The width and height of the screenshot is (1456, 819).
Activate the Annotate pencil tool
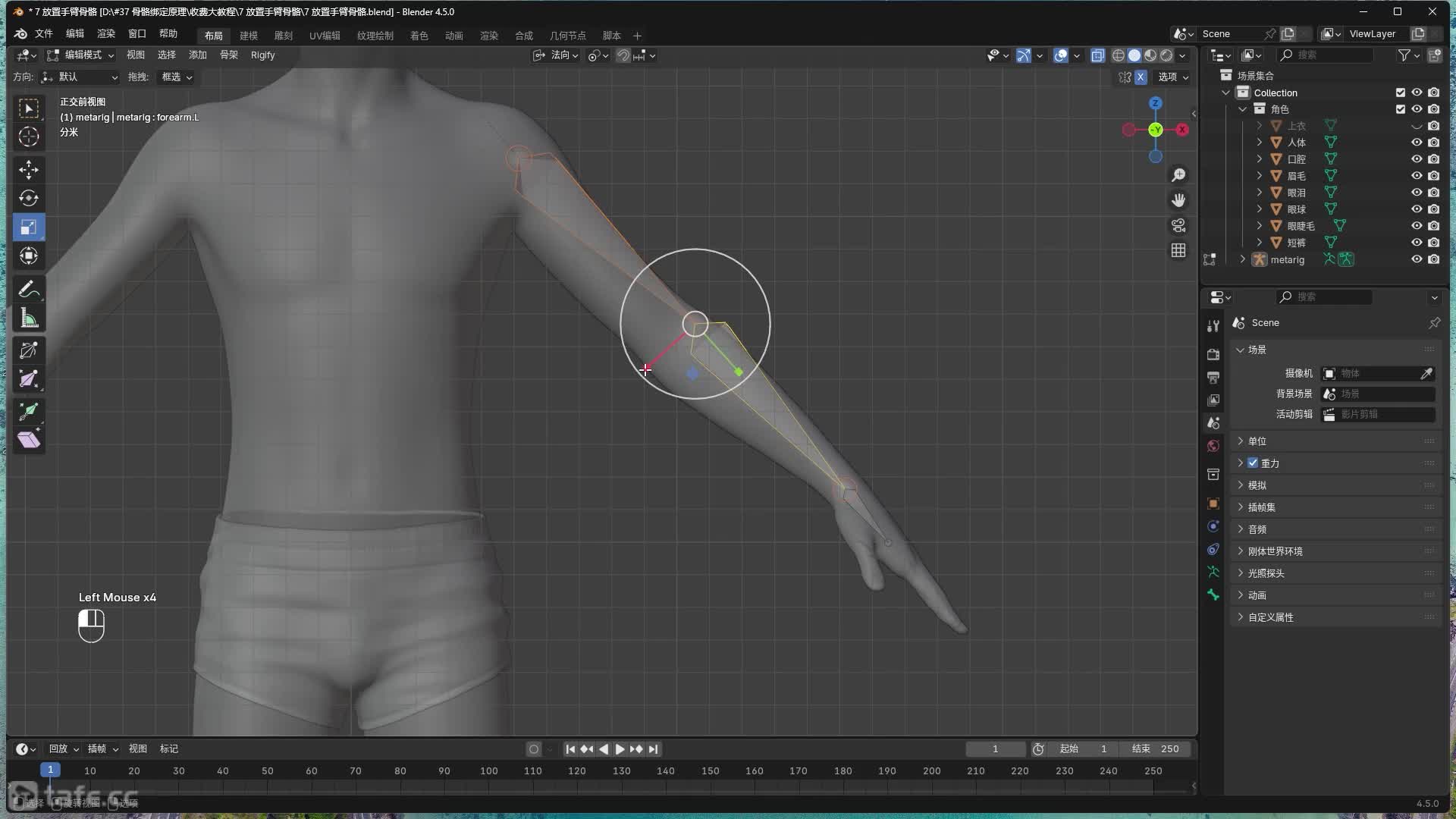coord(29,289)
